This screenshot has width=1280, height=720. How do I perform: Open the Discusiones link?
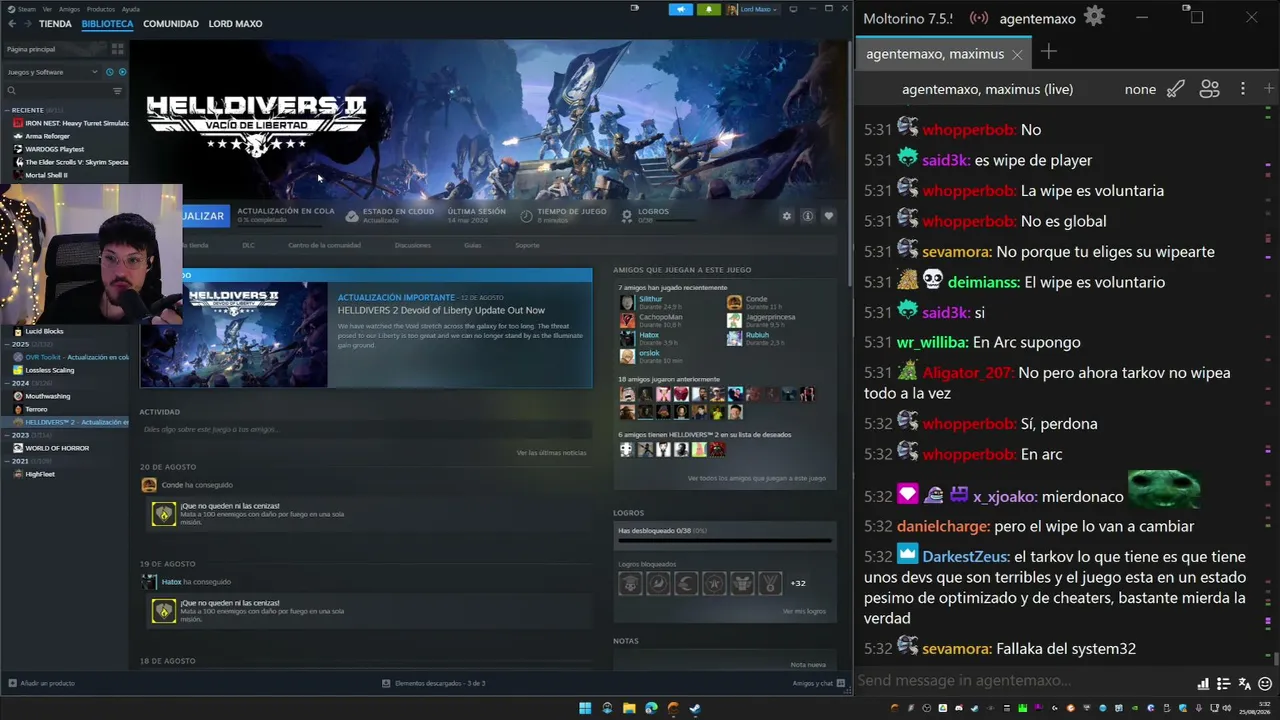pyautogui.click(x=412, y=245)
